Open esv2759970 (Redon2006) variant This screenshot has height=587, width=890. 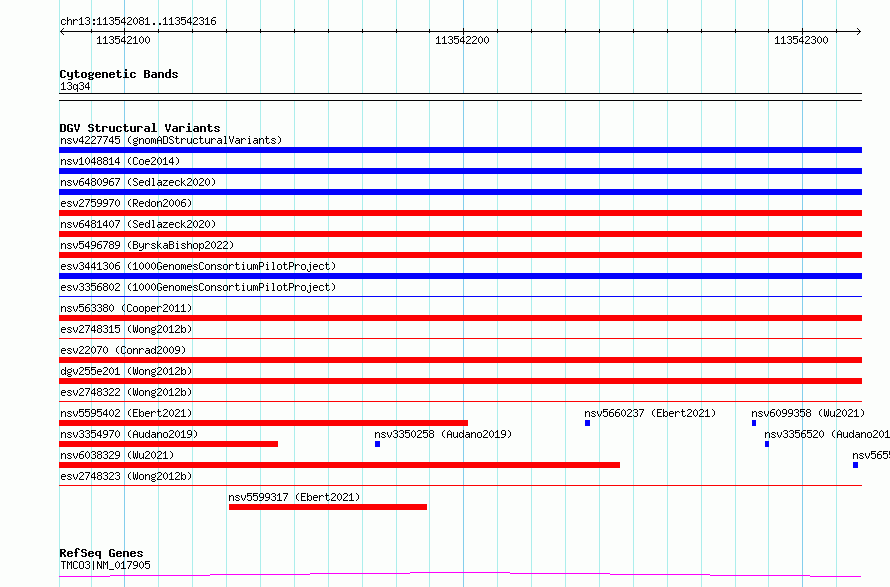coord(126,203)
